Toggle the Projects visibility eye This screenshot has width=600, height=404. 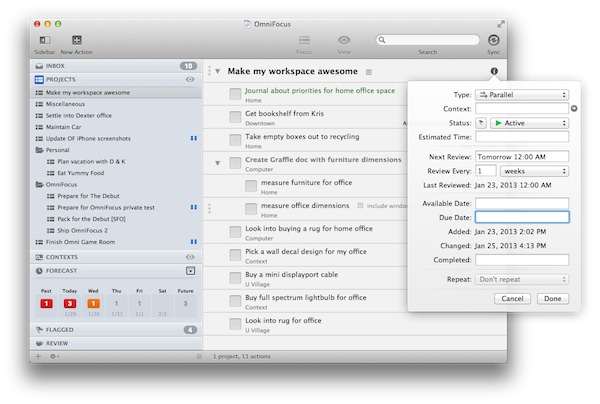190,79
